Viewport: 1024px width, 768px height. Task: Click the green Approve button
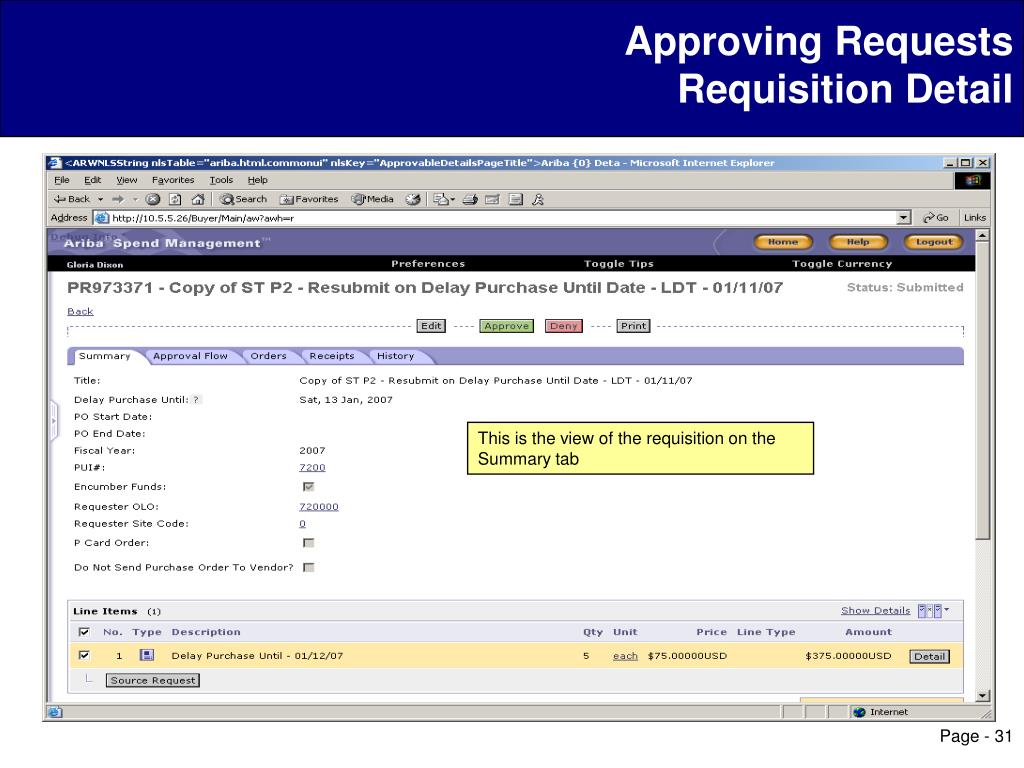pyautogui.click(x=507, y=326)
